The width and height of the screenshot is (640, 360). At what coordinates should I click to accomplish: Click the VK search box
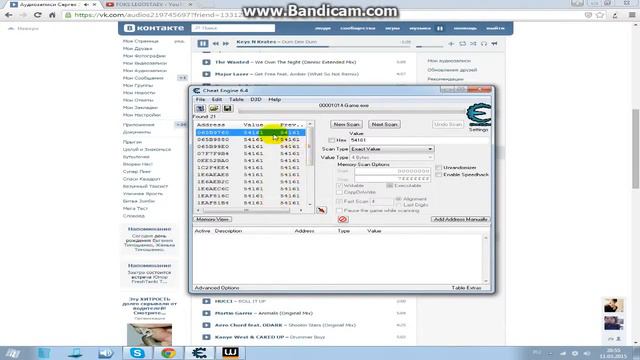233,28
